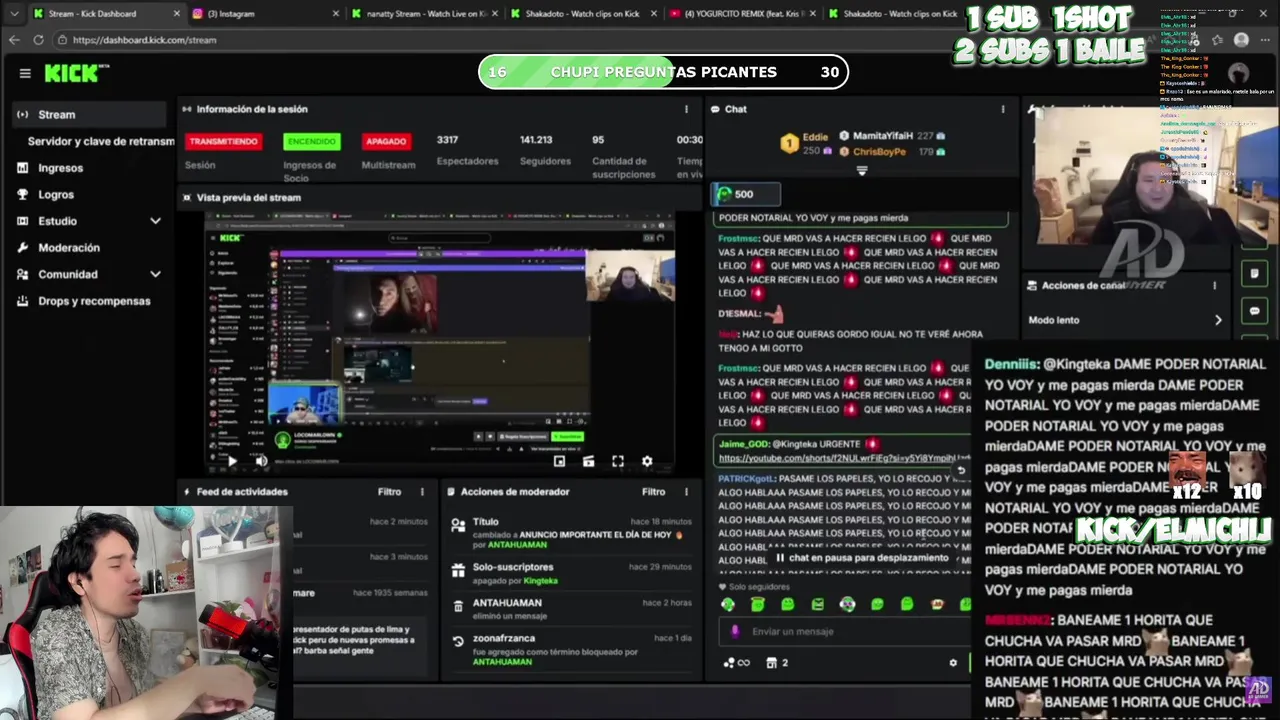Click the zoonafrzanca blocked term entry
This screenshot has height=720, width=1280.
point(571,650)
